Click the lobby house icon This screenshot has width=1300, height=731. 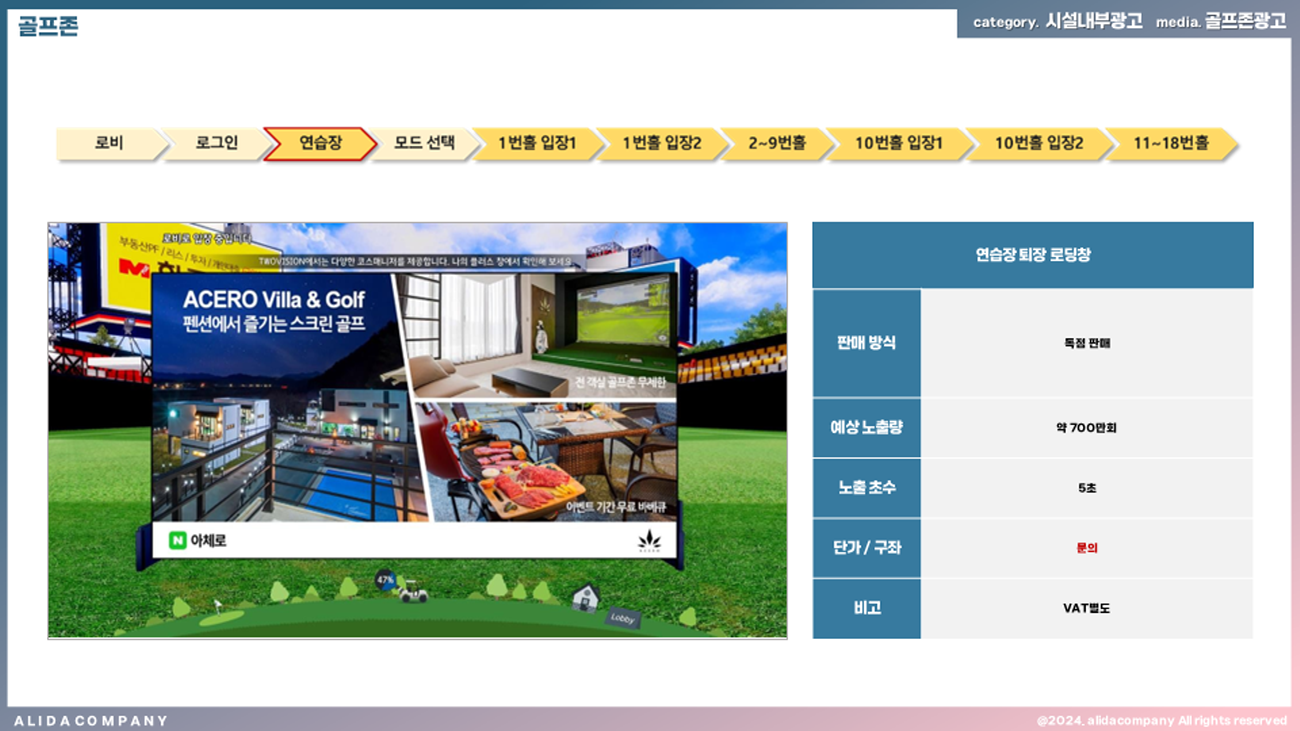[586, 597]
